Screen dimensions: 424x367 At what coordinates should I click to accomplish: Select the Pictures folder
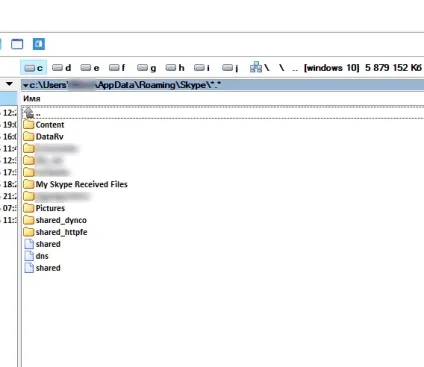pyautogui.click(x=44, y=208)
